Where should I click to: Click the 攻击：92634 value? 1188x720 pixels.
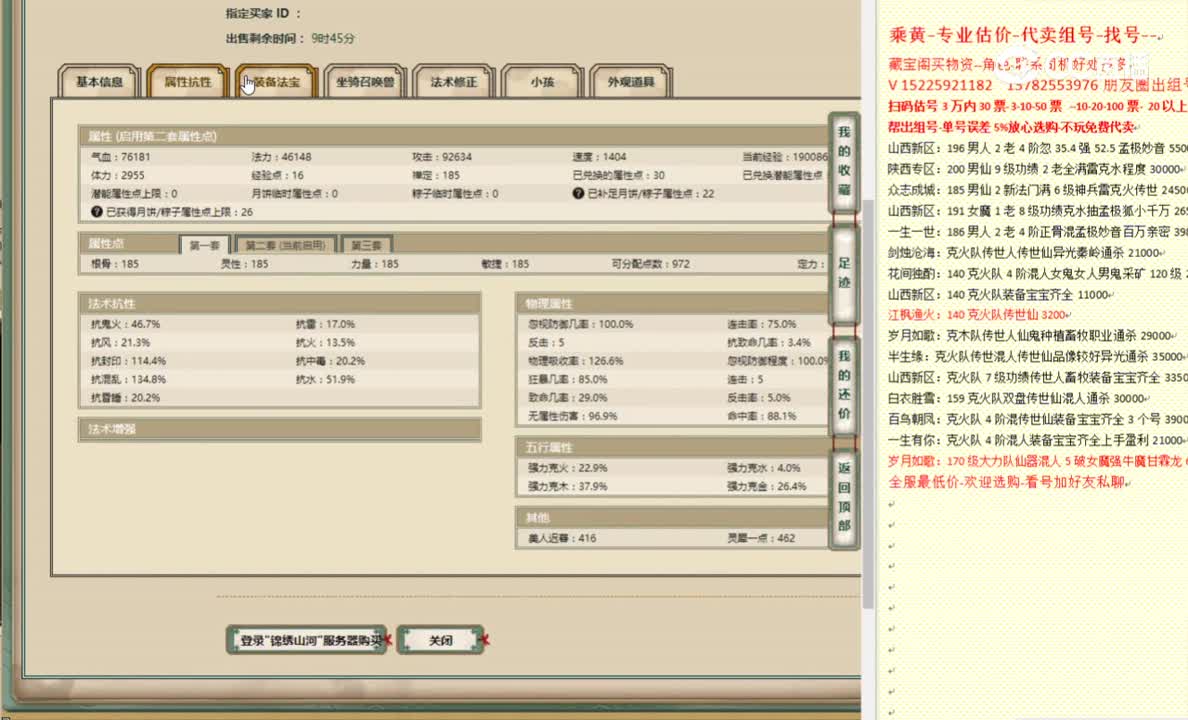442,157
